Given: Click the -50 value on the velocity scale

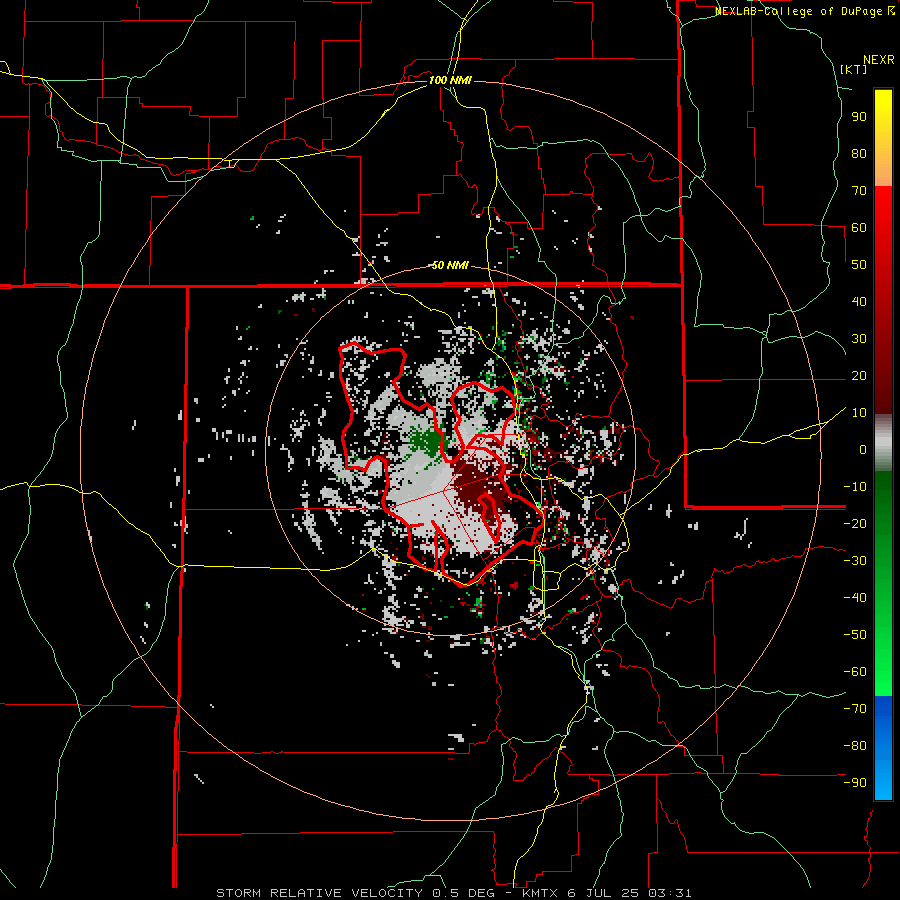Looking at the screenshot, I should pos(855,635).
